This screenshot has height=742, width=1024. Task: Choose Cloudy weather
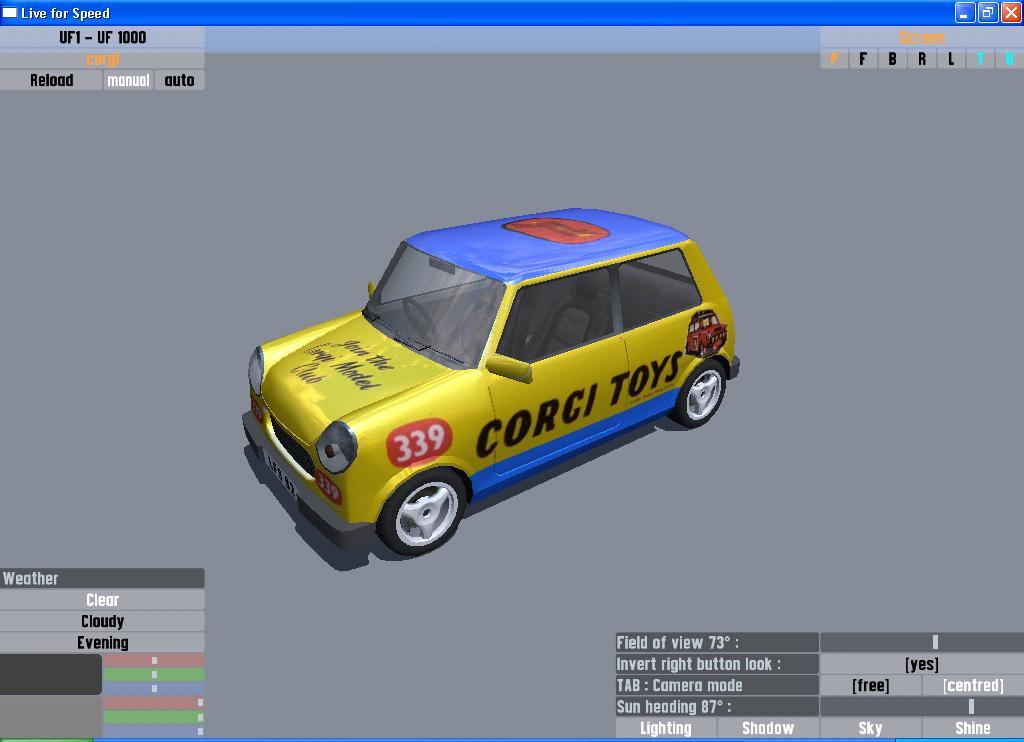tap(103, 621)
